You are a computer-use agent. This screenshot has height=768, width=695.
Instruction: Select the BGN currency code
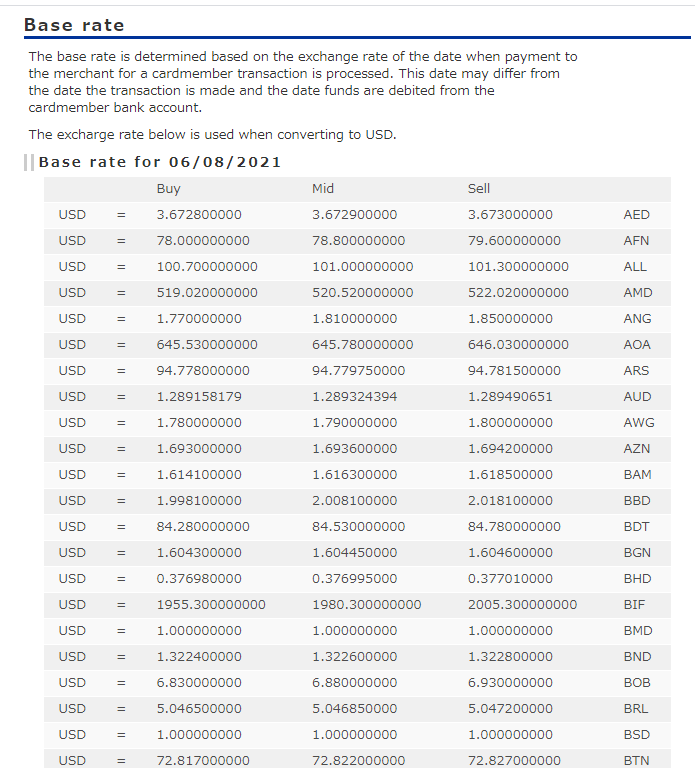[x=637, y=552]
